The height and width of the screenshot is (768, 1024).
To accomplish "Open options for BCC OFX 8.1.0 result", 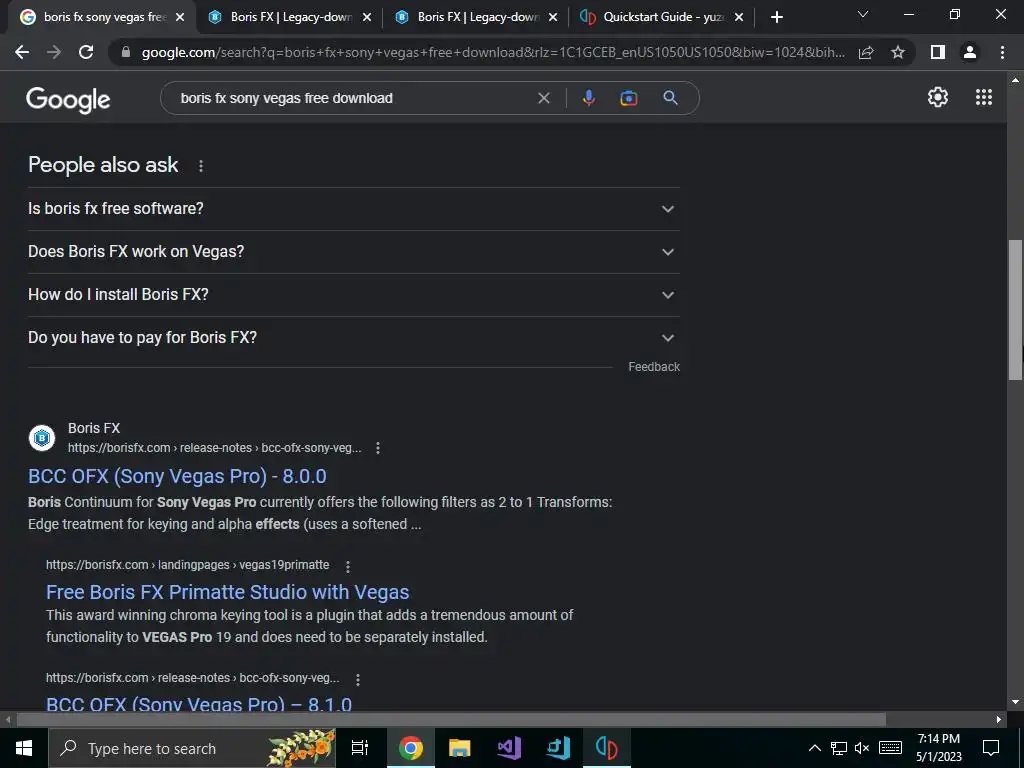I will 357,679.
